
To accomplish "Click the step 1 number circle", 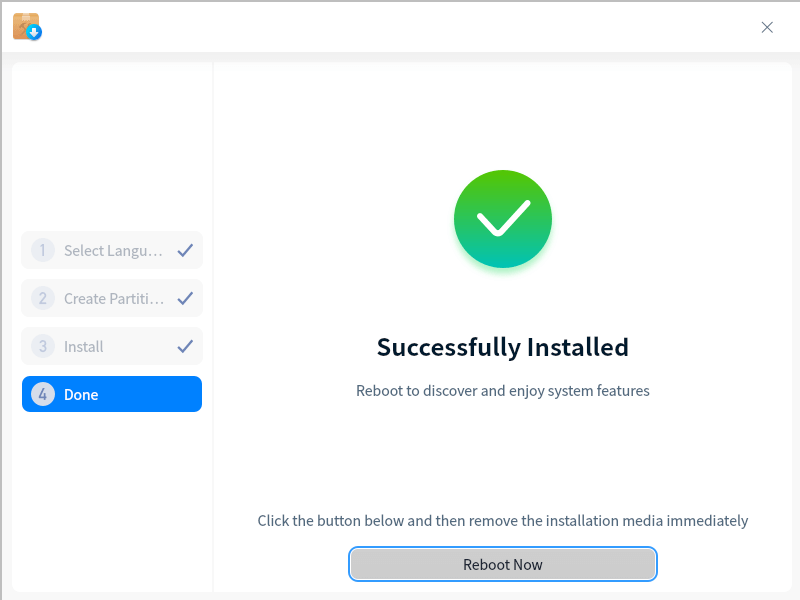I will [43, 250].
